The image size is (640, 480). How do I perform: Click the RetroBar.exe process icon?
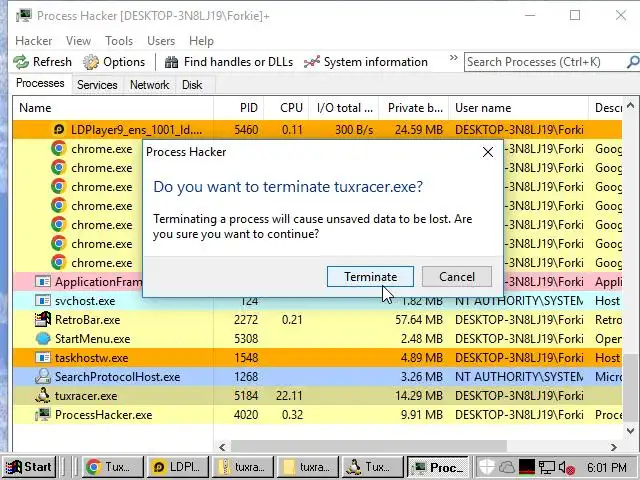point(43,320)
